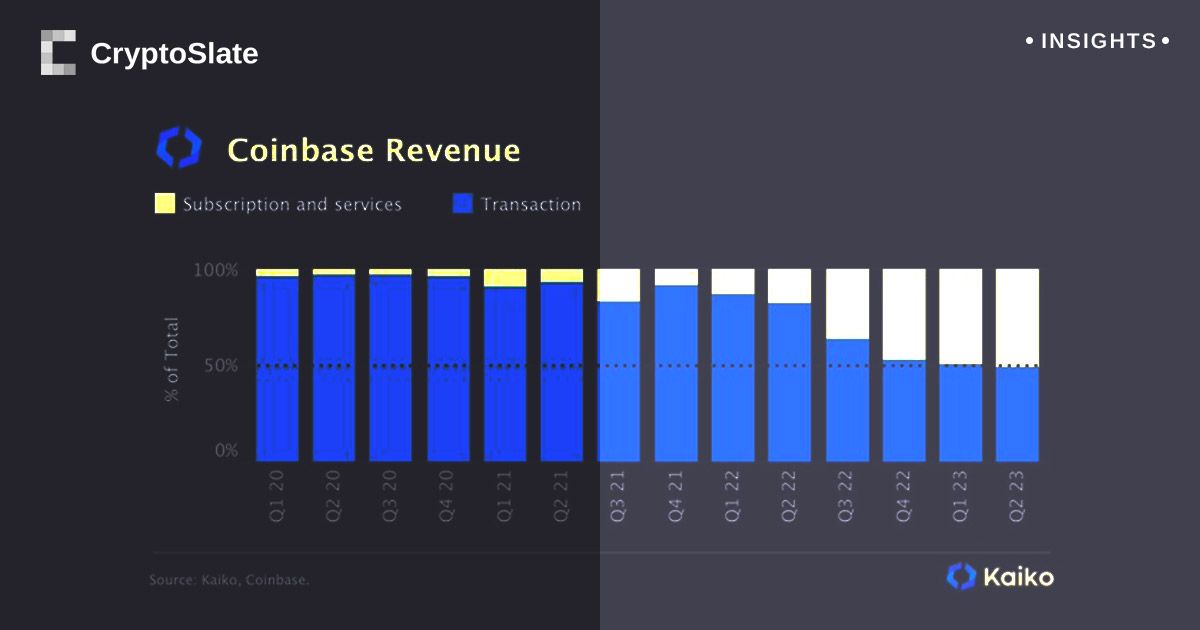Click the Kaiko wordmark text
This screenshot has width=1200, height=630.
[1018, 577]
